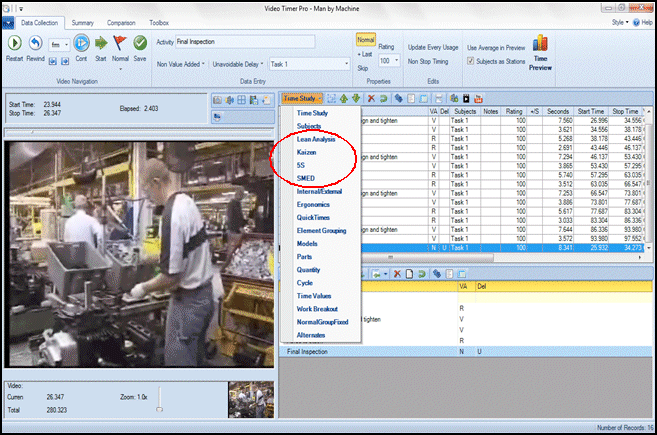Screen dimensions: 657x435
Task: Toggle Subjects as Stations checkbox
Action: click(471, 61)
